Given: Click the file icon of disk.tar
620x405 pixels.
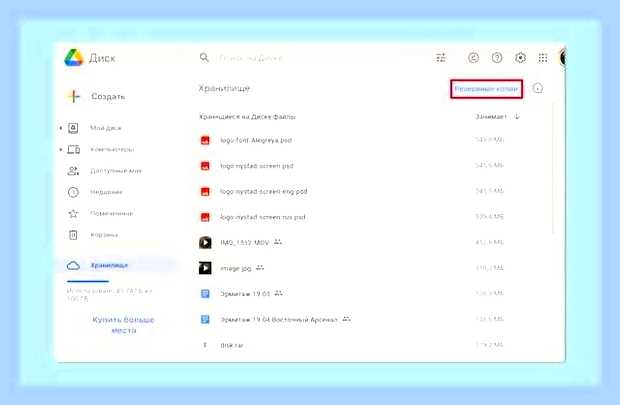Looking at the screenshot, I should [205, 345].
